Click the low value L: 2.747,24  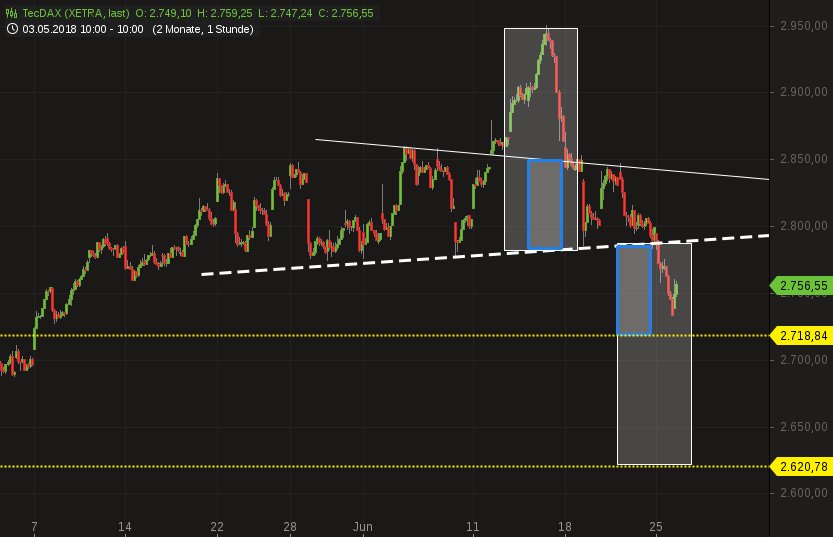click(x=285, y=13)
